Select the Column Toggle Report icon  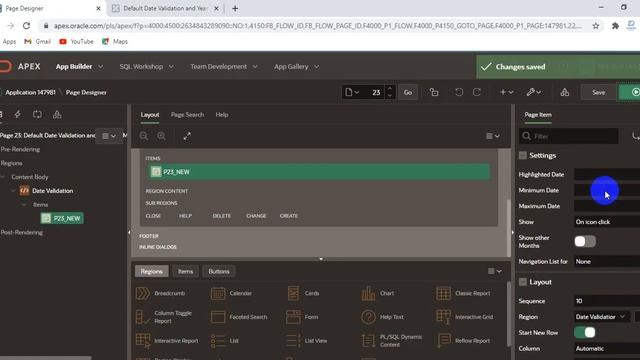coord(143,317)
